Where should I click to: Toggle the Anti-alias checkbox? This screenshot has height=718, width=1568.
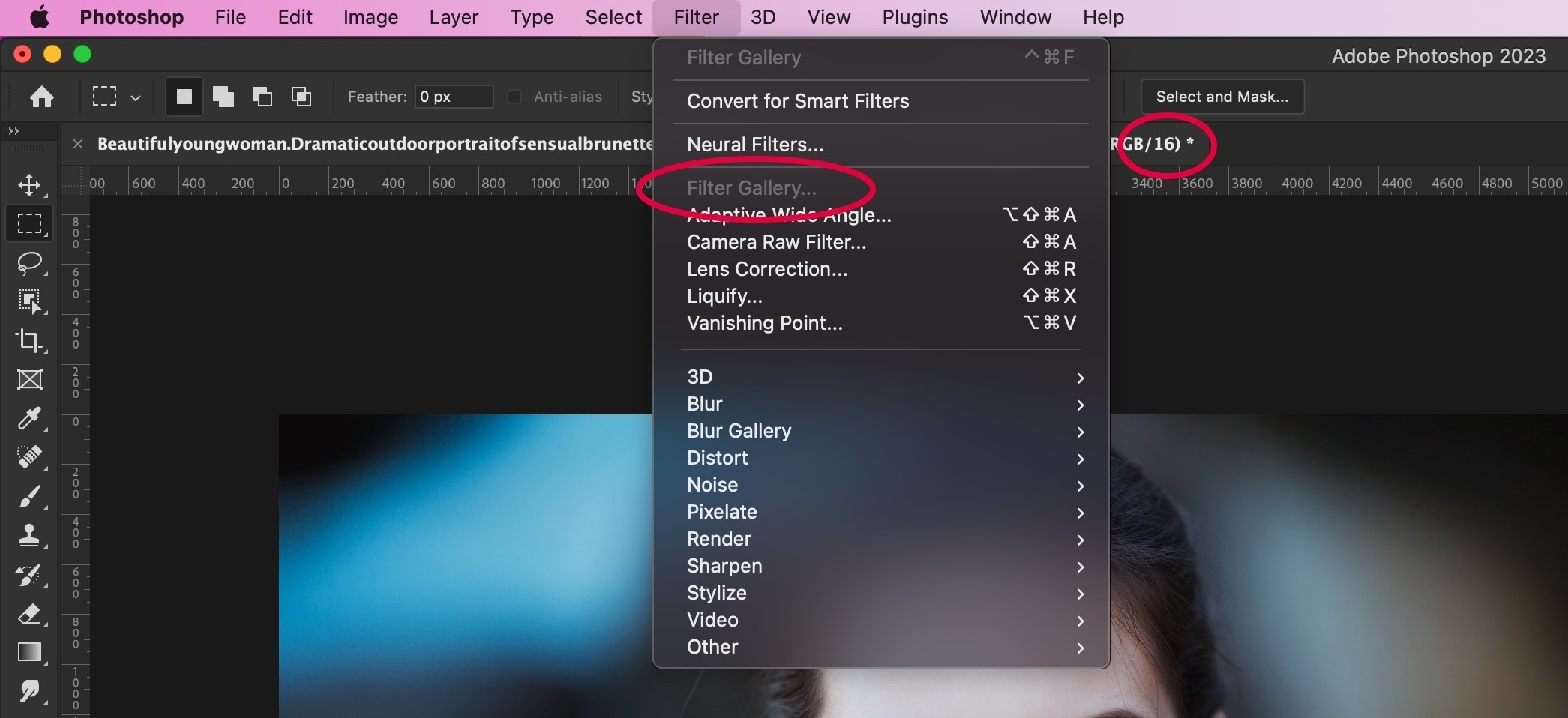514,97
